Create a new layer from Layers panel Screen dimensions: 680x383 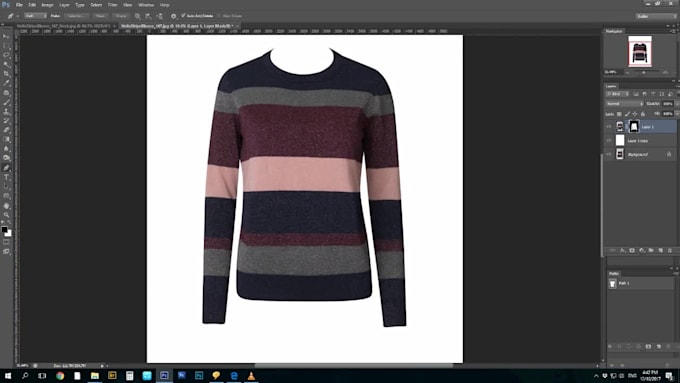click(660, 250)
